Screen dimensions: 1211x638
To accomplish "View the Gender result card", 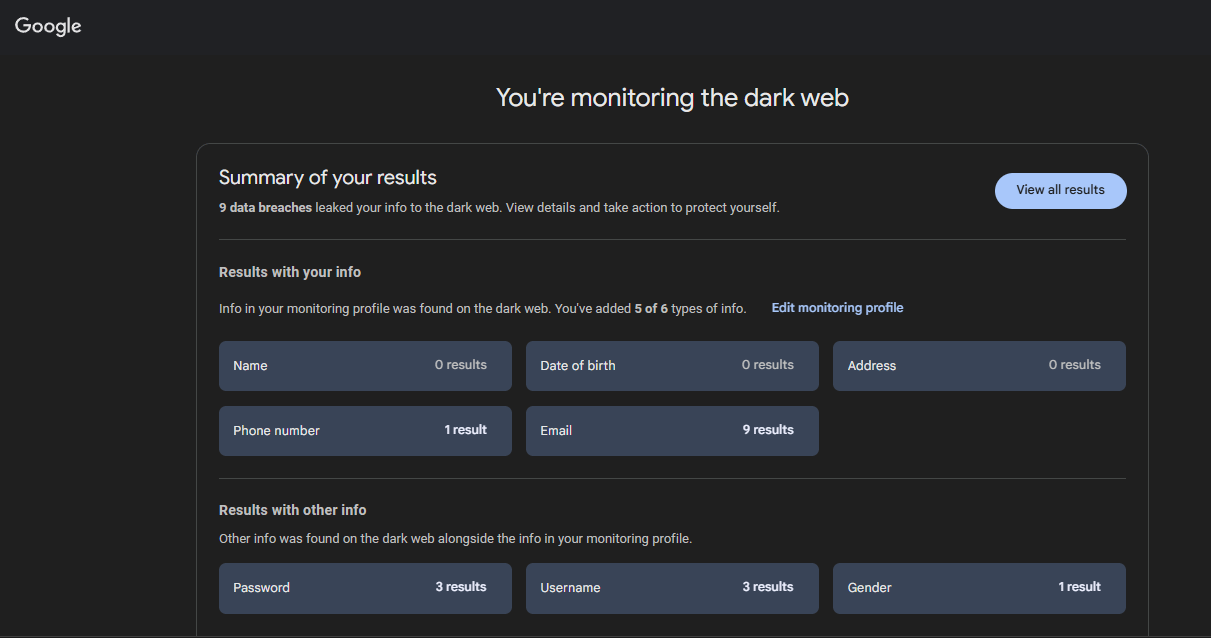I will click(978, 588).
